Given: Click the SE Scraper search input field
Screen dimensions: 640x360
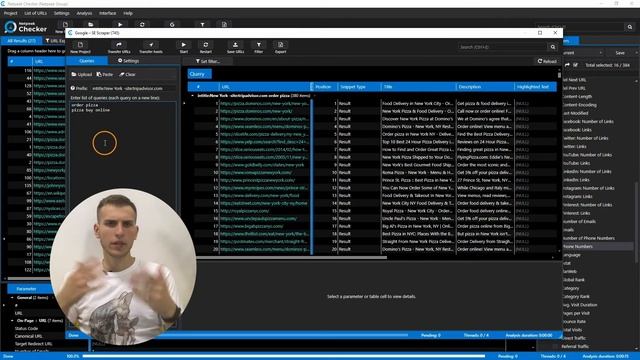Looking at the screenshot, I should point(503,47).
